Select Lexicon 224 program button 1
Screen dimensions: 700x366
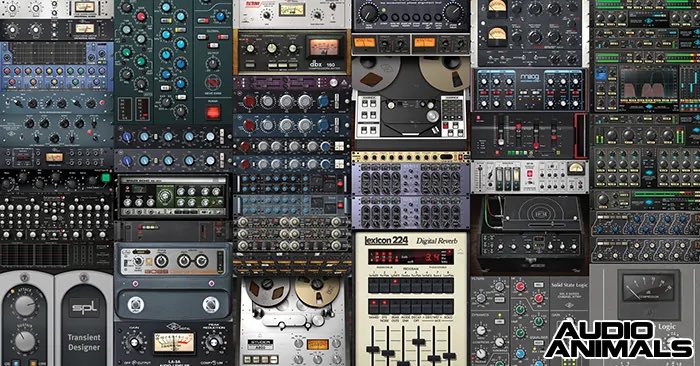click(x=374, y=286)
